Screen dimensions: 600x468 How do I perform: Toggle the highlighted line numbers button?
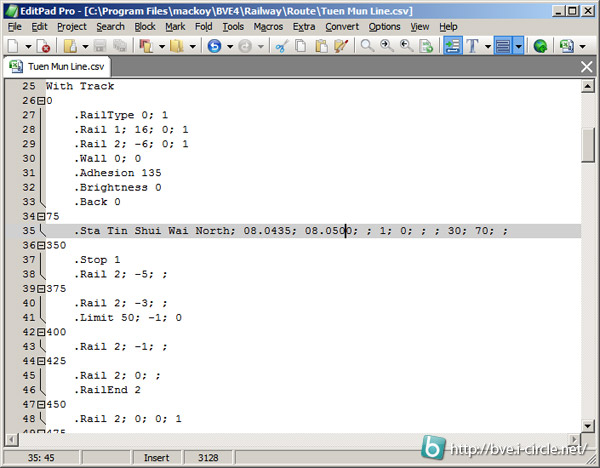pos(451,46)
